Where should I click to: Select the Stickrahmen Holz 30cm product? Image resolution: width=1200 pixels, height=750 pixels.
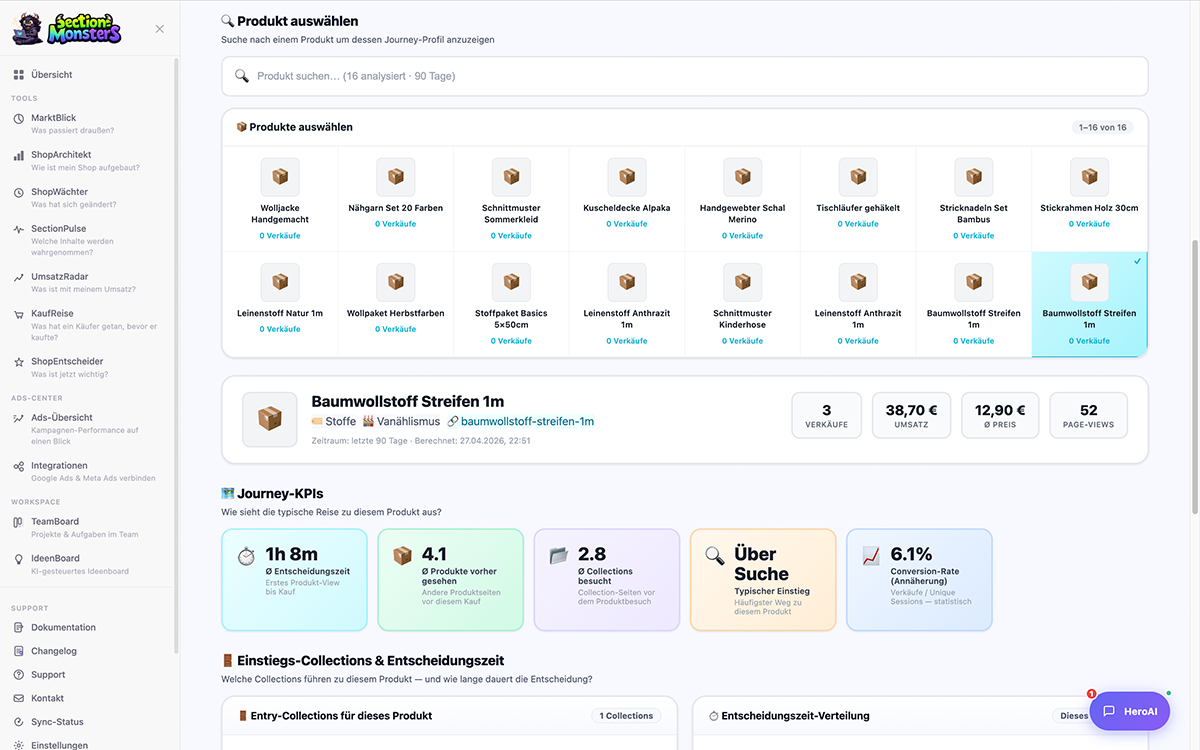1089,200
